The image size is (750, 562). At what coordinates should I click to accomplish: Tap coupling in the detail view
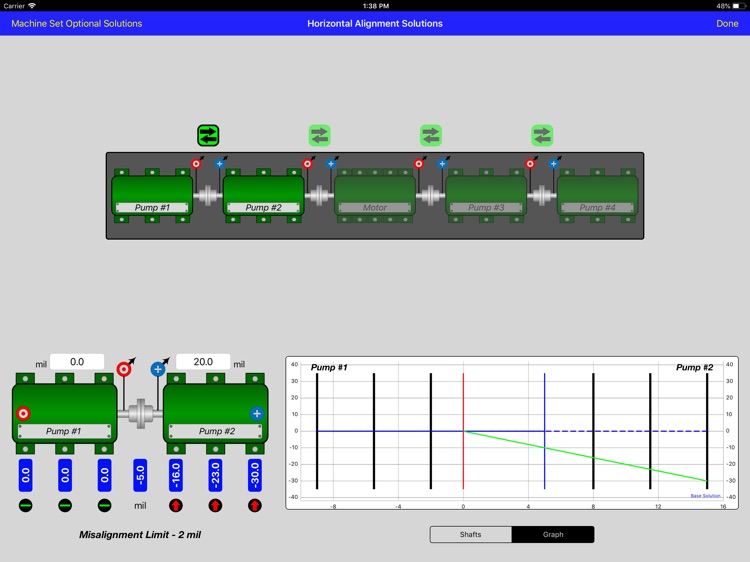pos(141,413)
